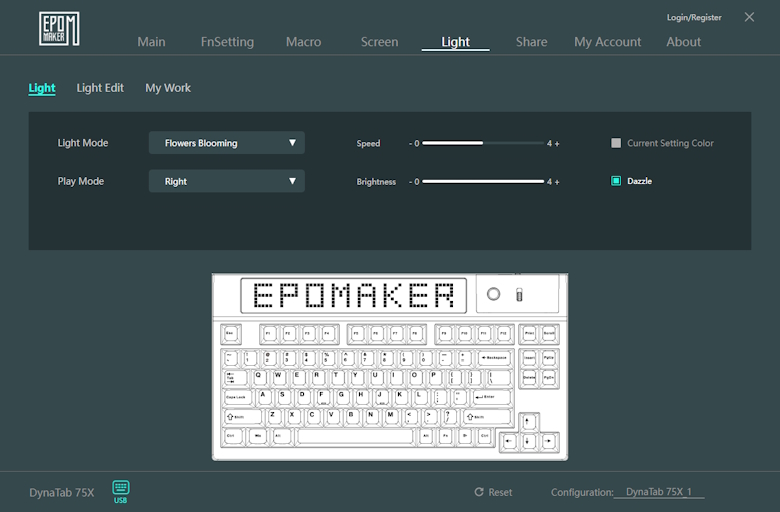
Task: Click the Login/Register link
Action: click(x=693, y=18)
